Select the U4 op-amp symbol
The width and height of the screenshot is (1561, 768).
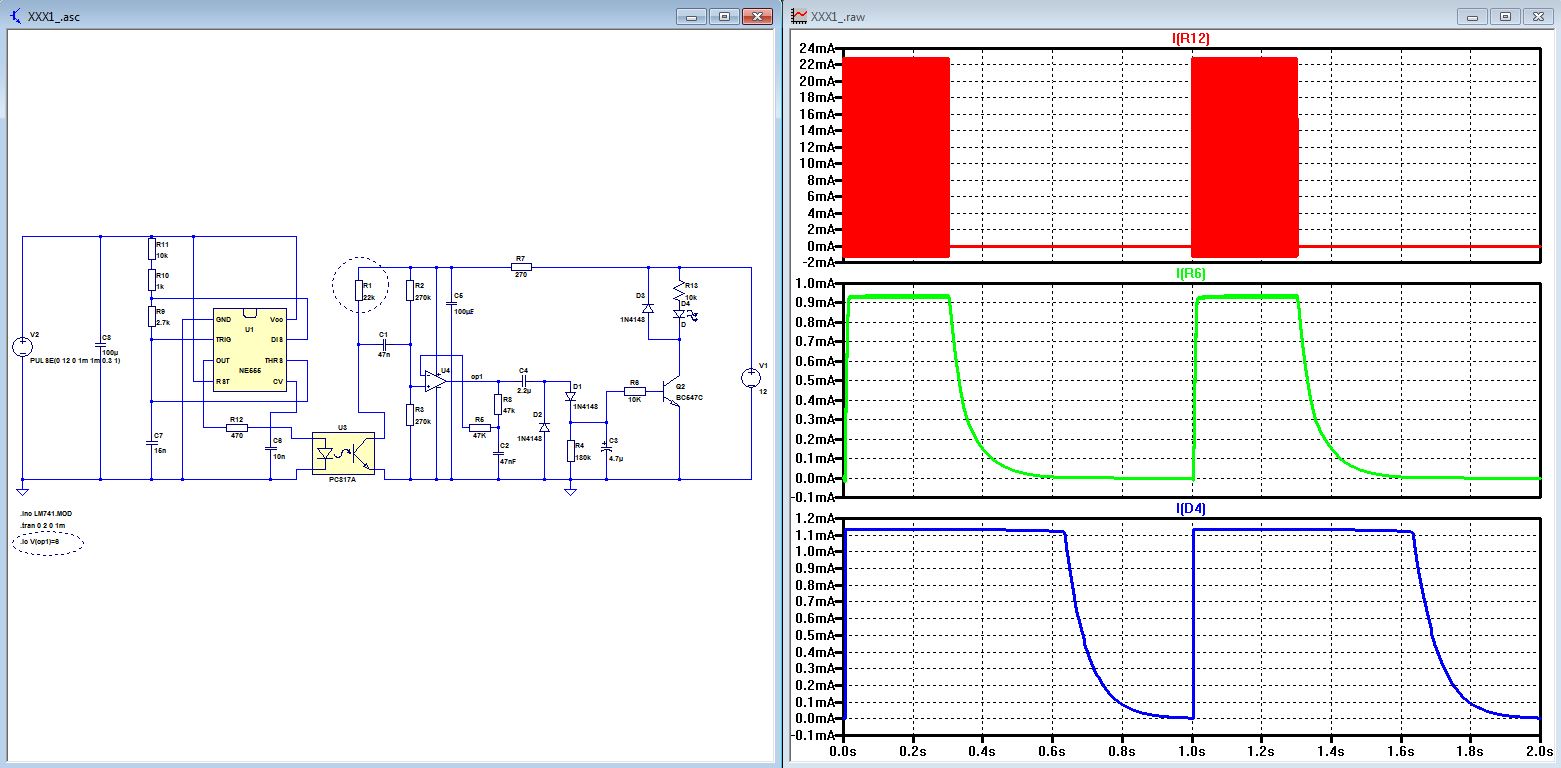pos(435,380)
